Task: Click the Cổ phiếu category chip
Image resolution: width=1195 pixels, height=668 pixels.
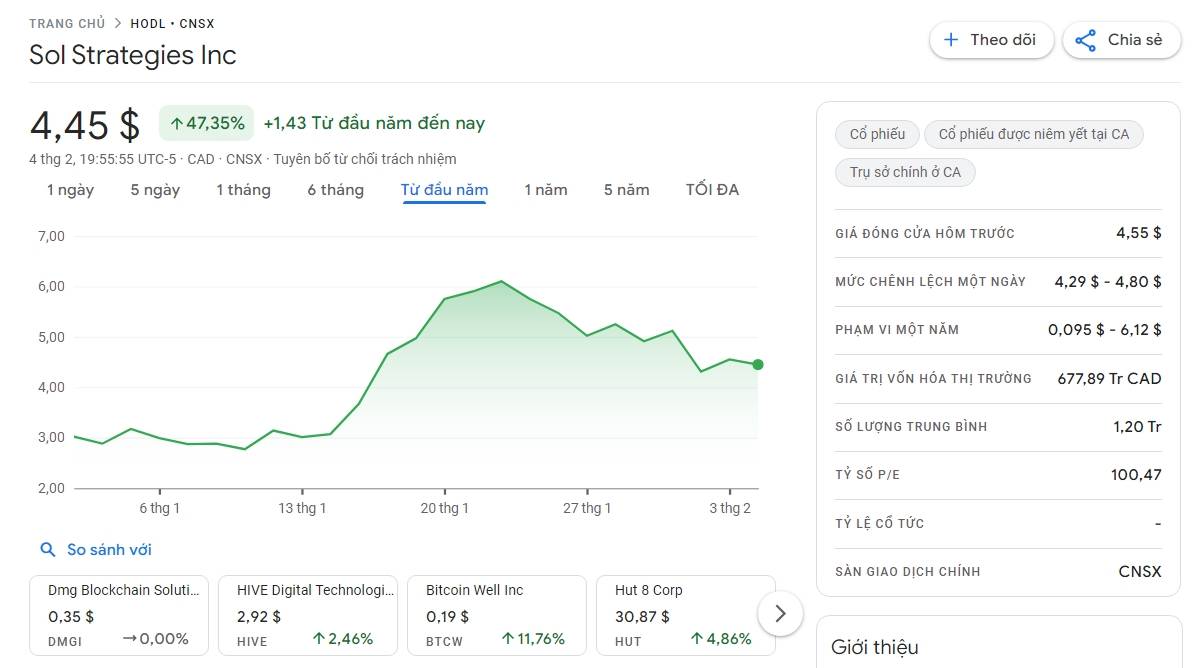Action: pyautogui.click(x=877, y=134)
